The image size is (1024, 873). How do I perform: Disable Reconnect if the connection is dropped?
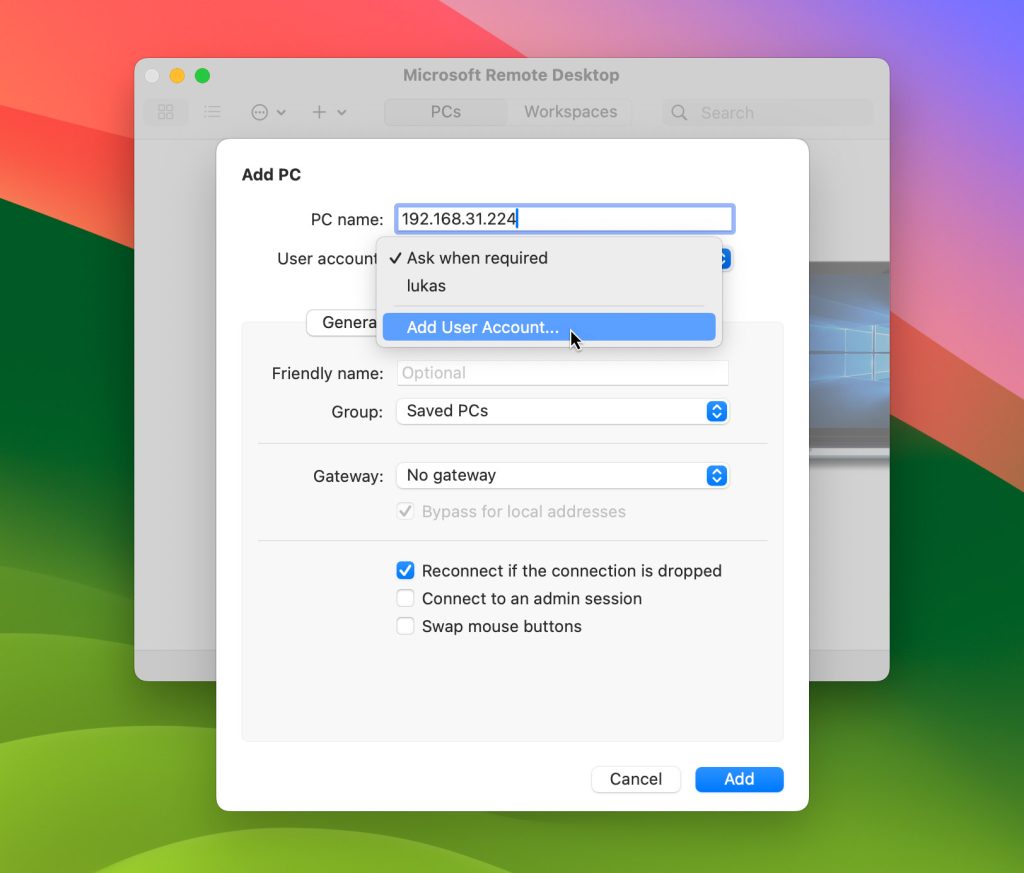point(405,570)
